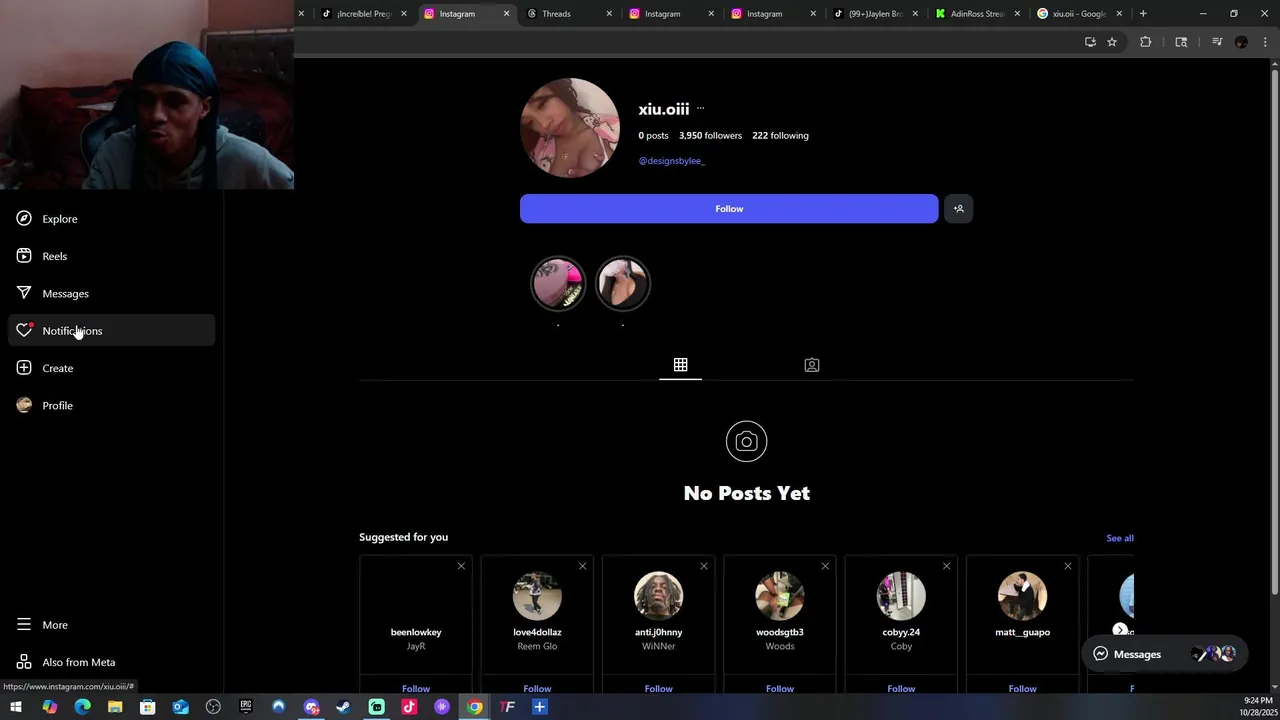Show similar accounts via add-person button
The image size is (1280, 720).
click(958, 209)
